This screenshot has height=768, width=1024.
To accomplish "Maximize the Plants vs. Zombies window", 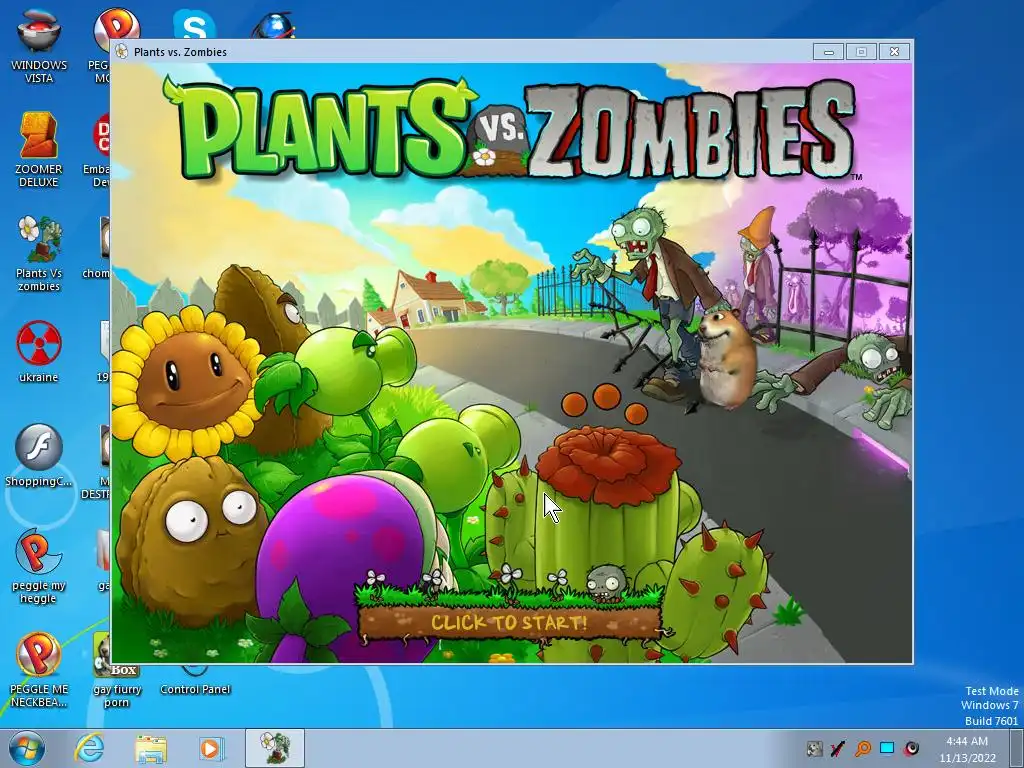I will 861,52.
